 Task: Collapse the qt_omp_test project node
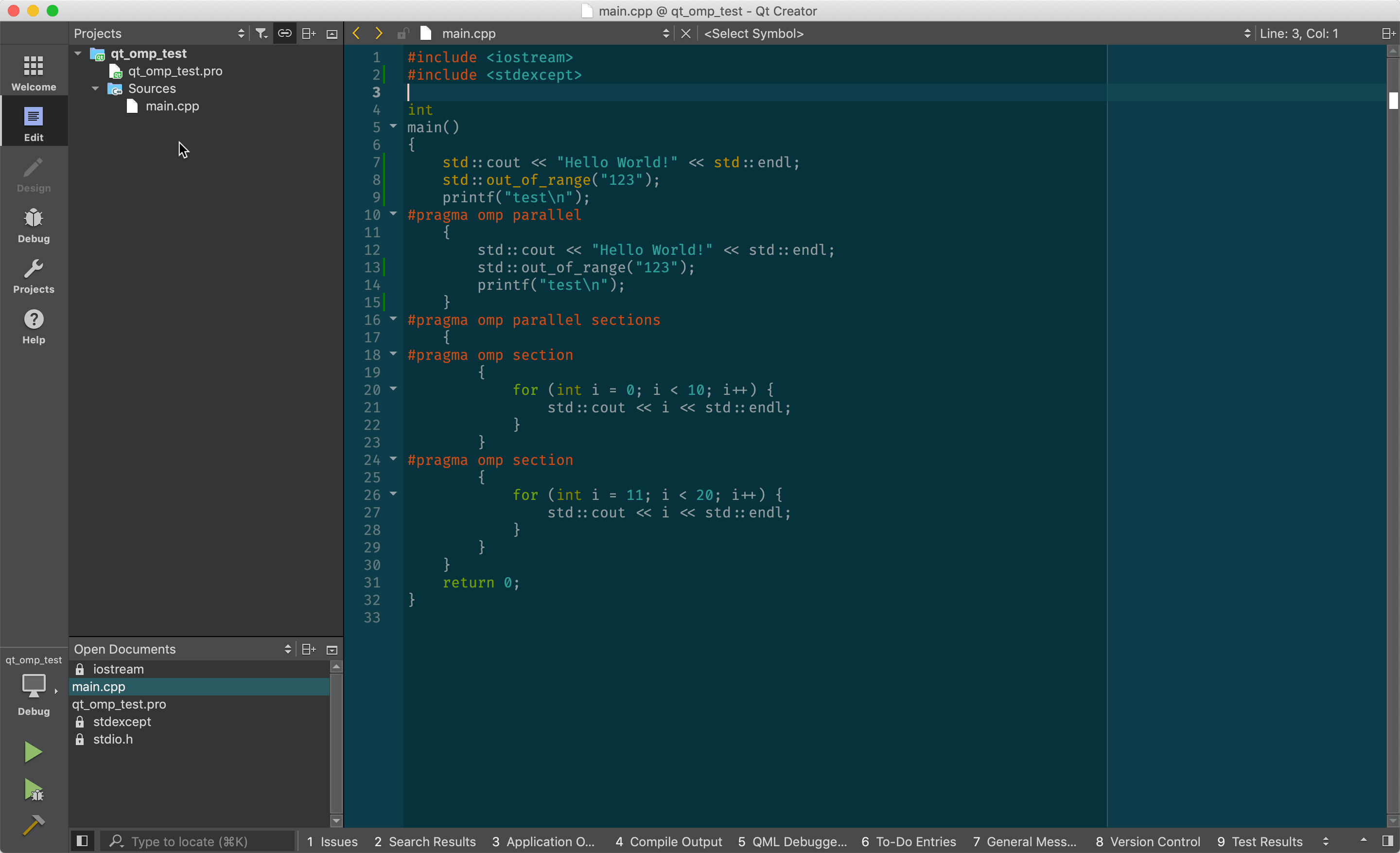pyautogui.click(x=78, y=53)
